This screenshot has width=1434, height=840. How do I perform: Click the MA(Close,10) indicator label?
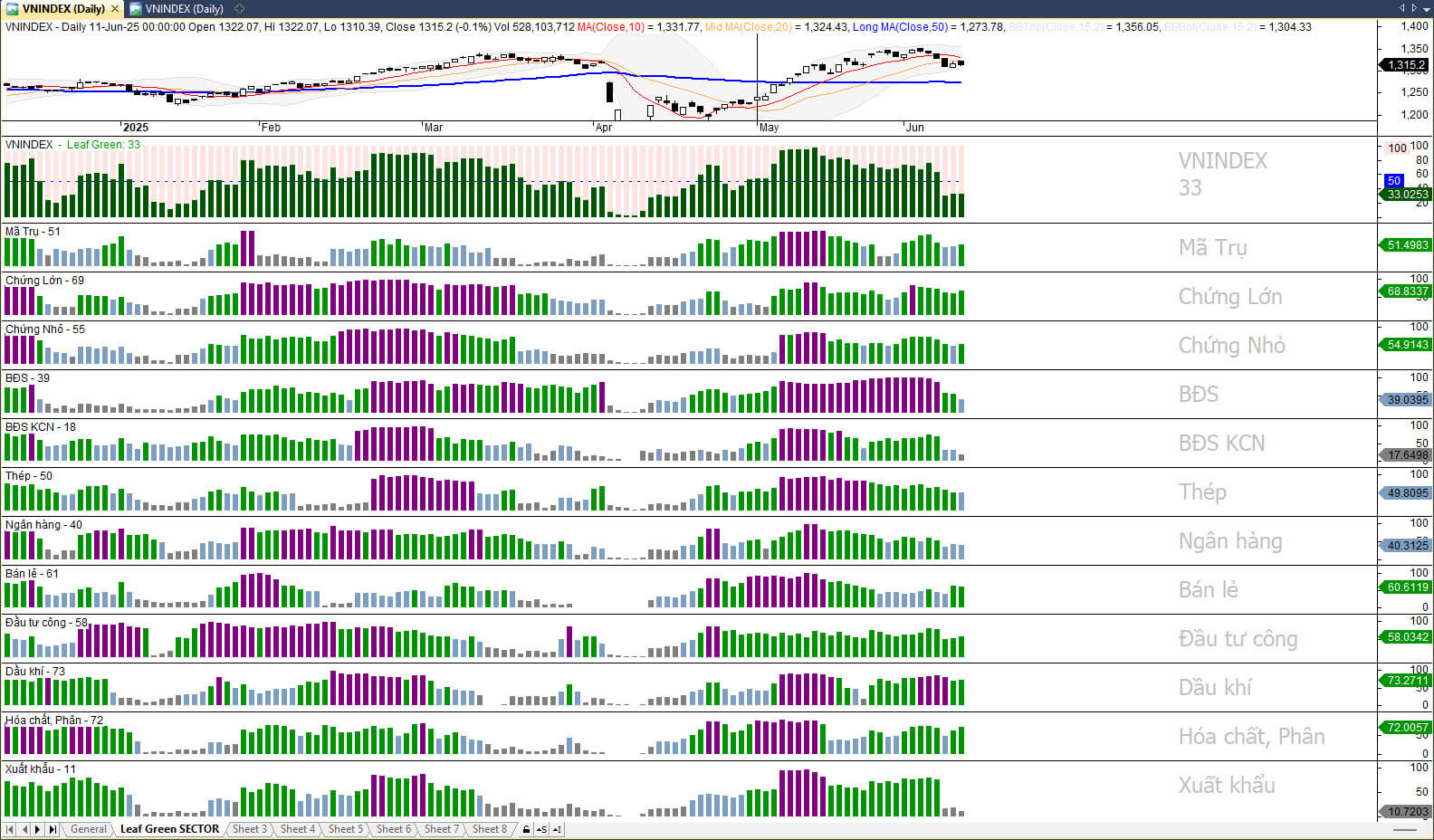point(611,27)
